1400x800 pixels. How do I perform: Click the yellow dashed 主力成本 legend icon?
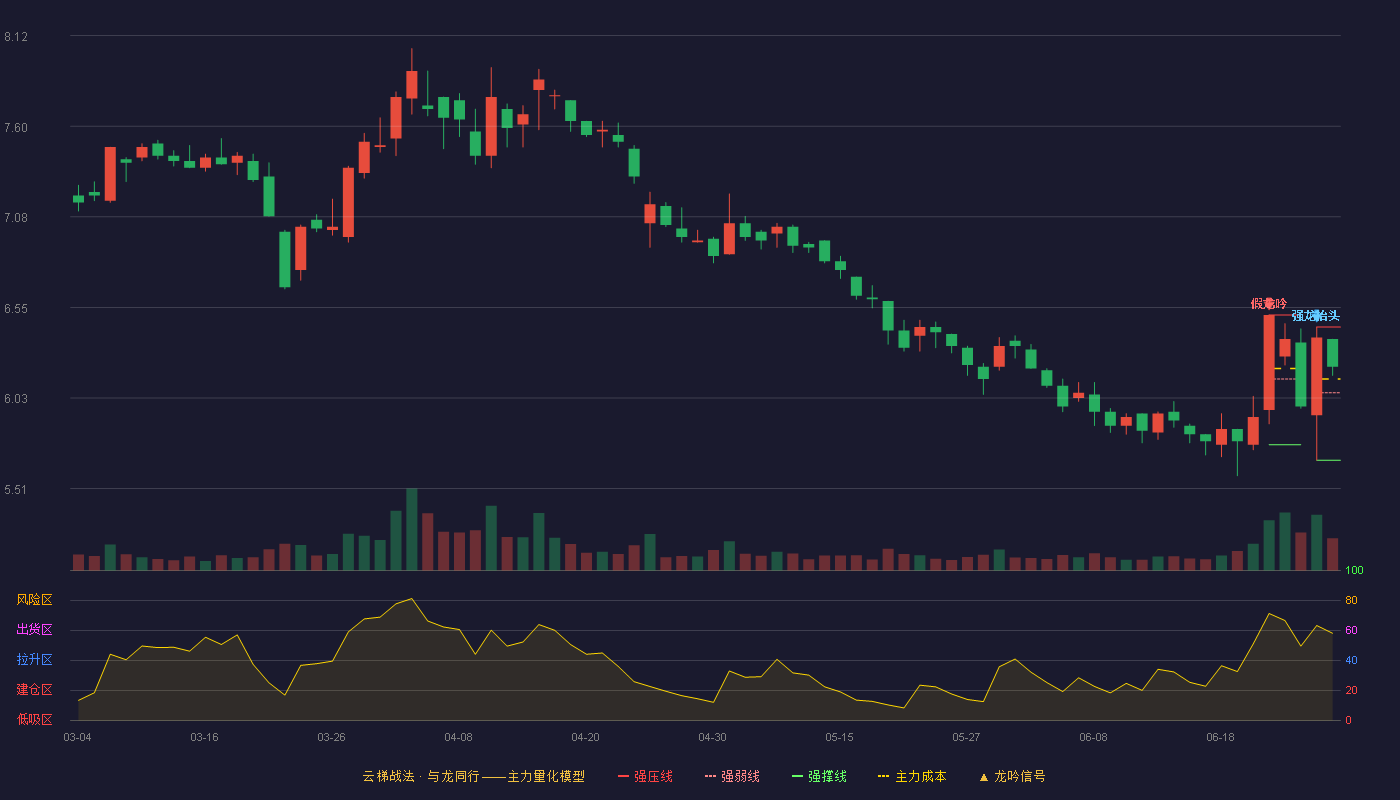[884, 776]
